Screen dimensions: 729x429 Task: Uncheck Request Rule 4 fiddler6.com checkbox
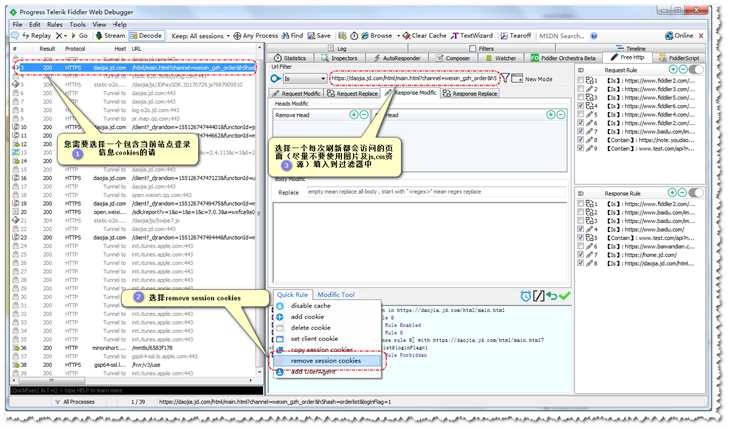(x=580, y=106)
